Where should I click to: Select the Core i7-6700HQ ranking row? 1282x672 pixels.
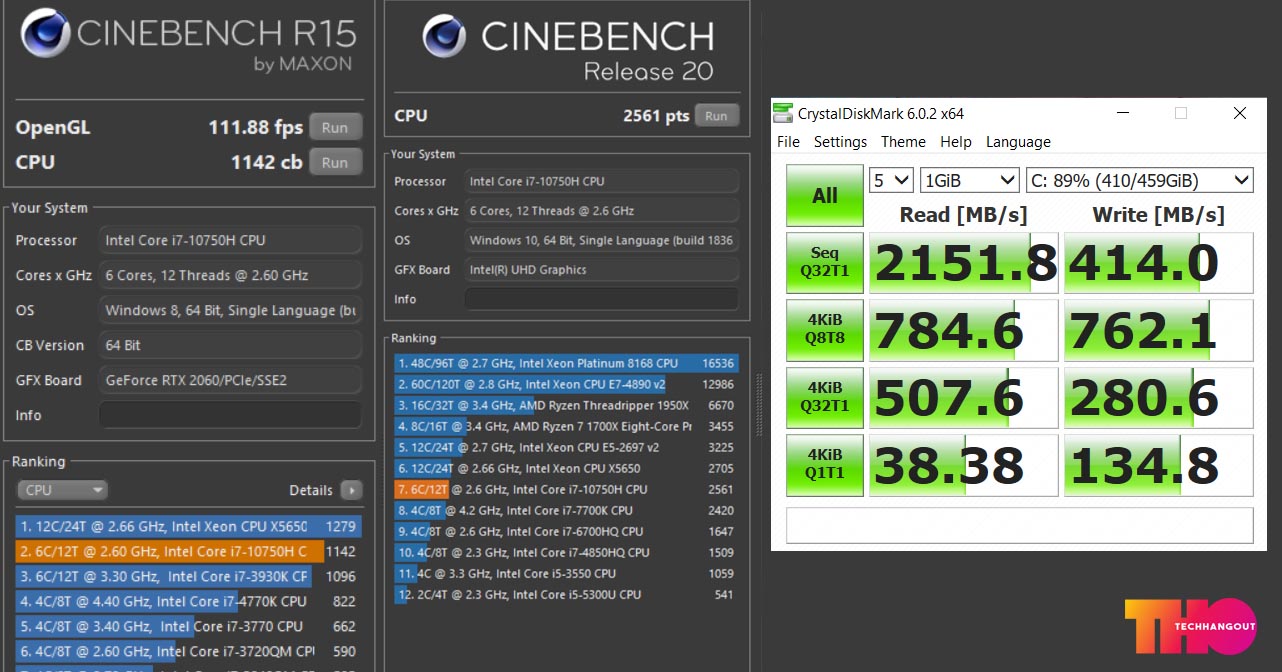tap(566, 531)
